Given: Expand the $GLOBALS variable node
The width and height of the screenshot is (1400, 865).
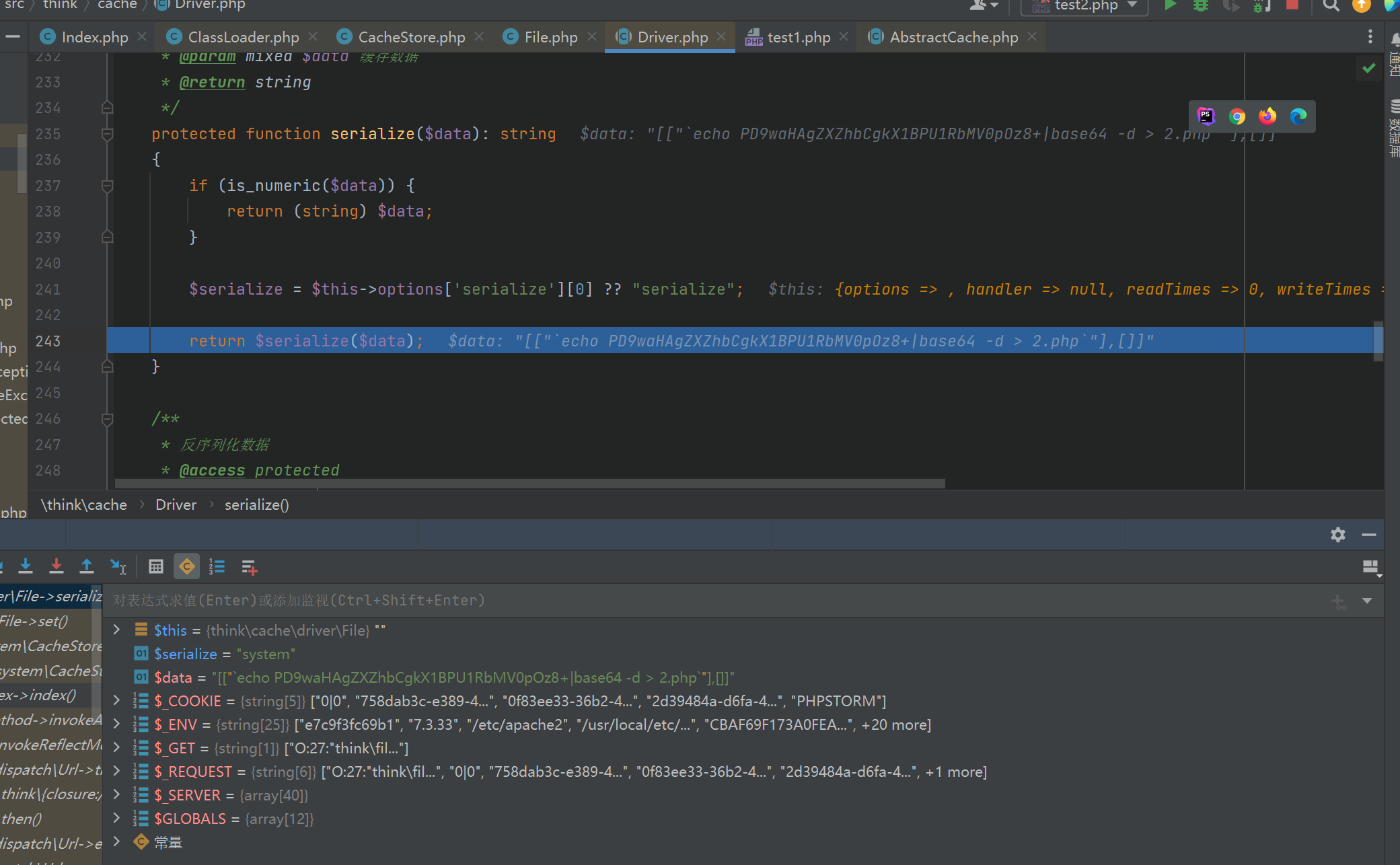Looking at the screenshot, I should [117, 818].
